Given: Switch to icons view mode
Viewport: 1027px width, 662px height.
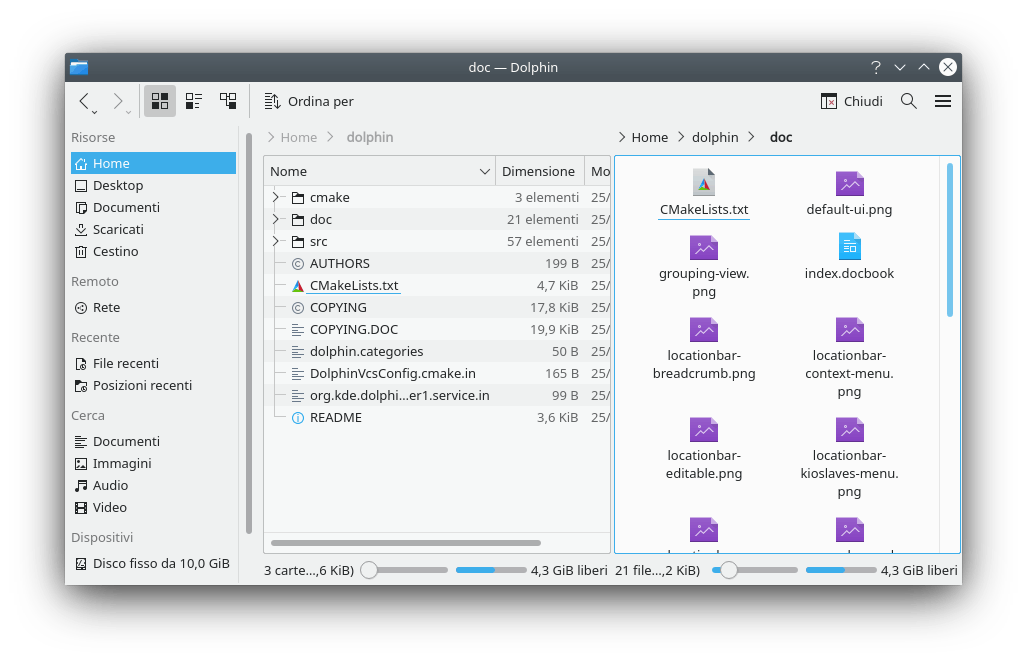Looking at the screenshot, I should pyautogui.click(x=160, y=101).
